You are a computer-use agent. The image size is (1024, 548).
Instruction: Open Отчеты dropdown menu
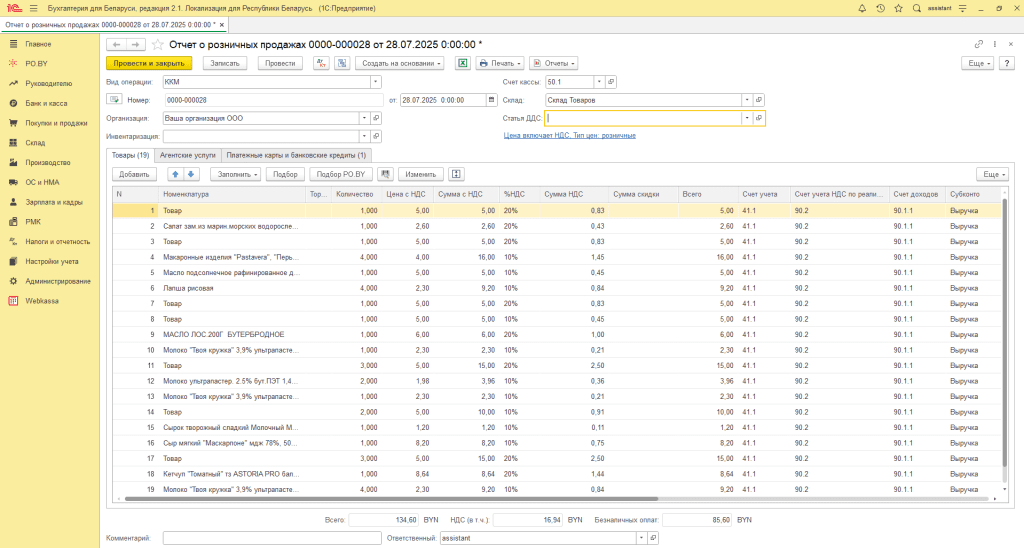(554, 63)
